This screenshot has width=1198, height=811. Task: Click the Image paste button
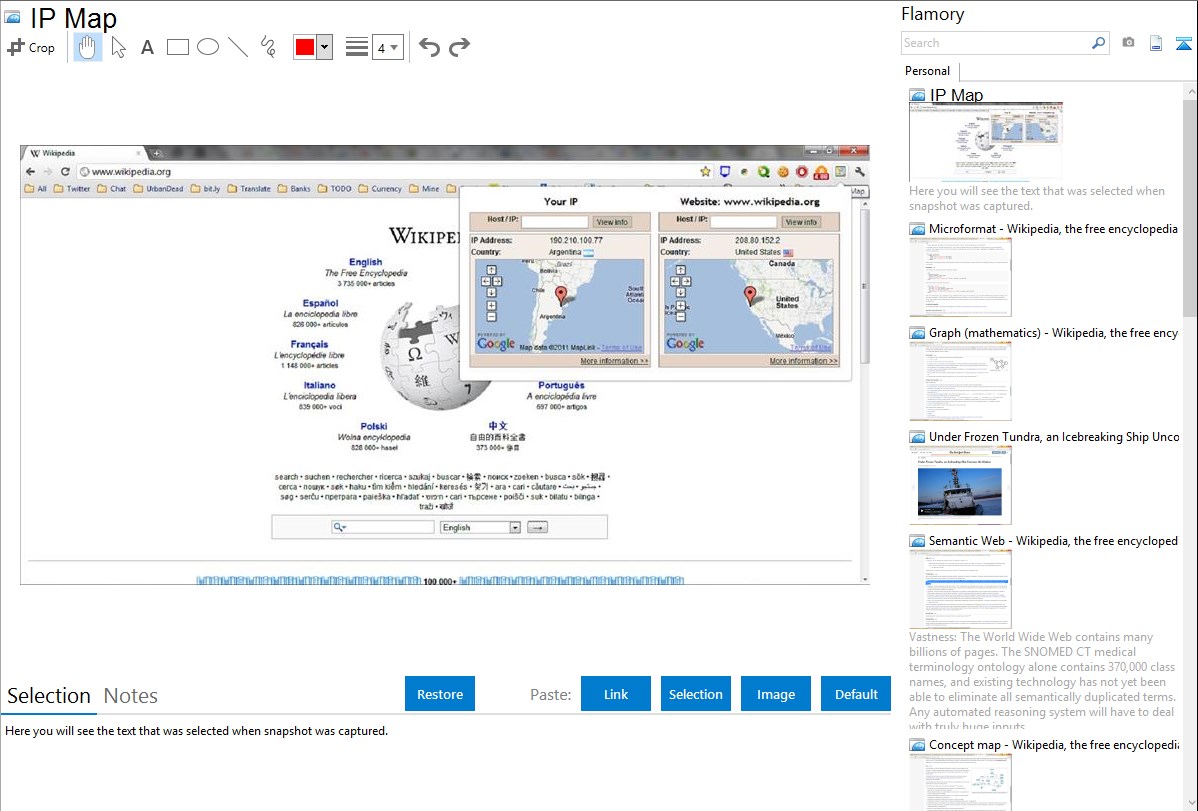(x=776, y=694)
